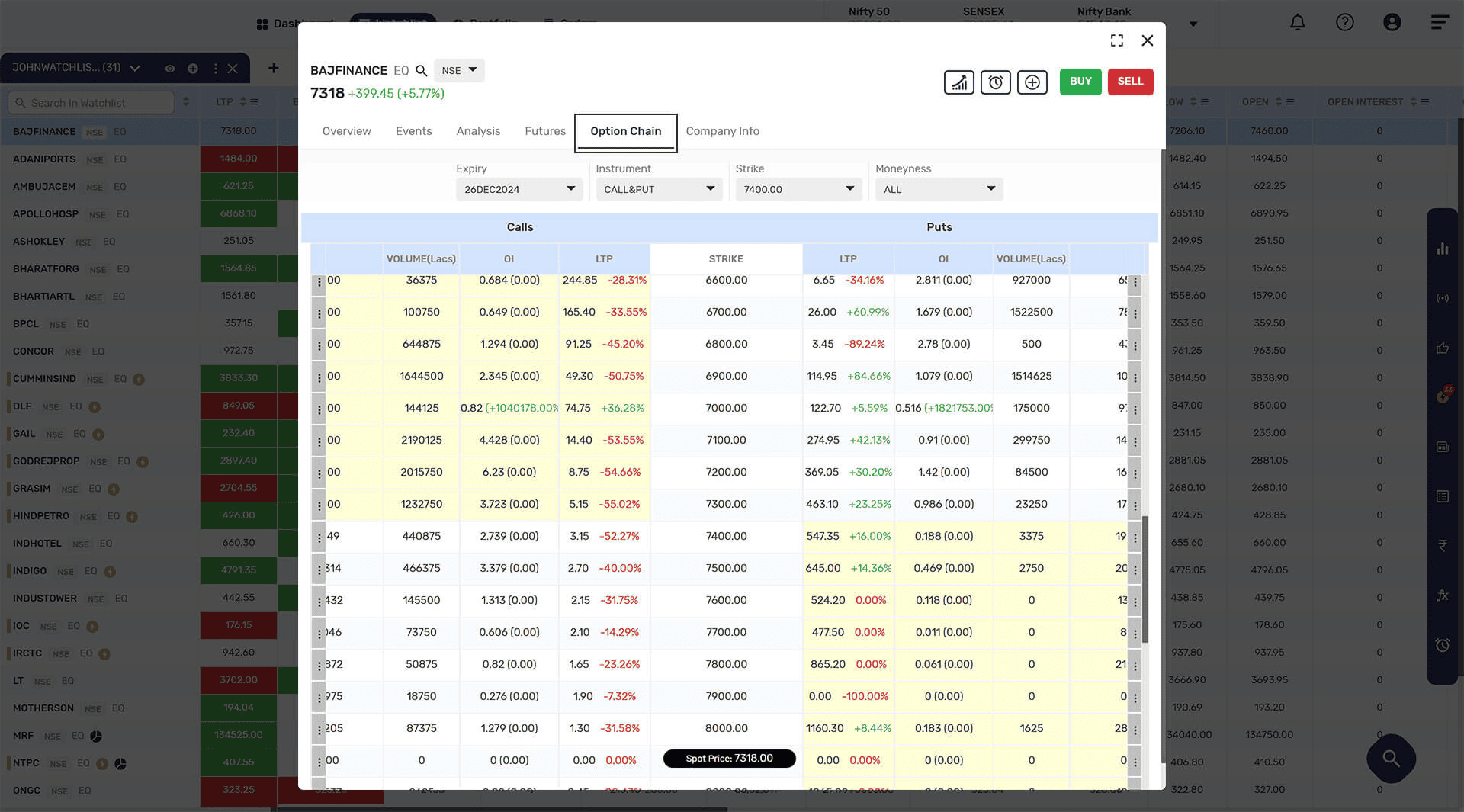Select ADANIPORTS in the watchlist

point(44,159)
